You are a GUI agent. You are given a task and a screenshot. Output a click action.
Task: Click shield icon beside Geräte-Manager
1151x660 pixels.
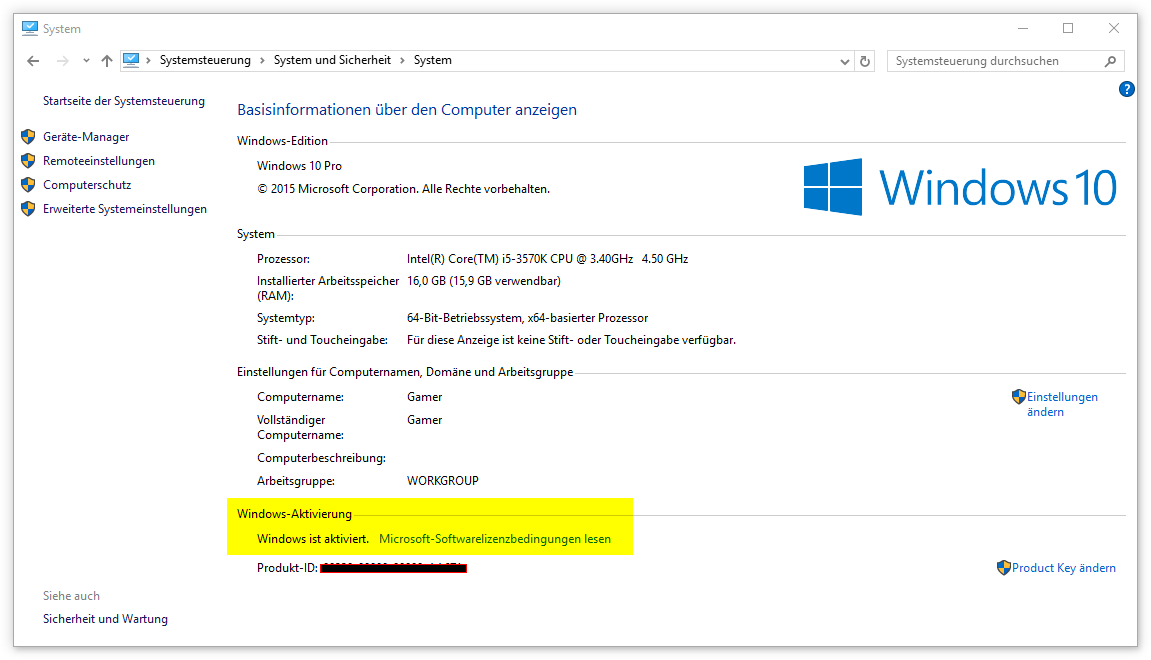click(28, 137)
